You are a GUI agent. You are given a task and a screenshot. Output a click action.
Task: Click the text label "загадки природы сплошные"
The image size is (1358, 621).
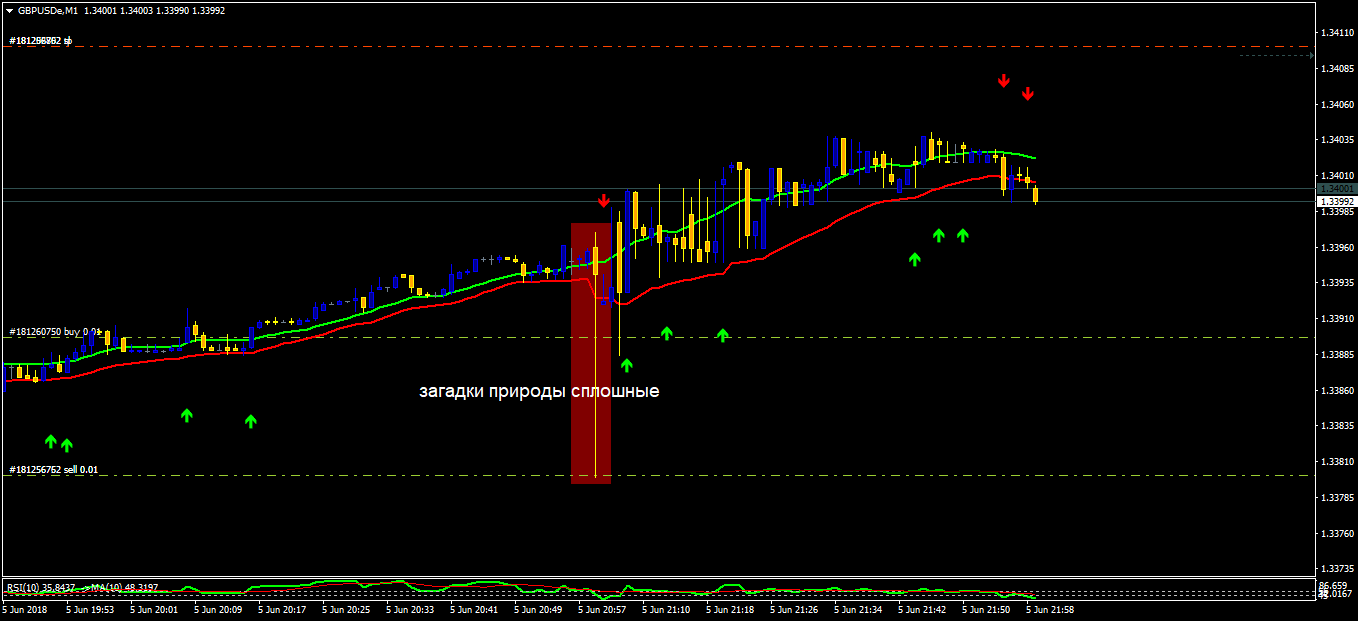pos(539,391)
